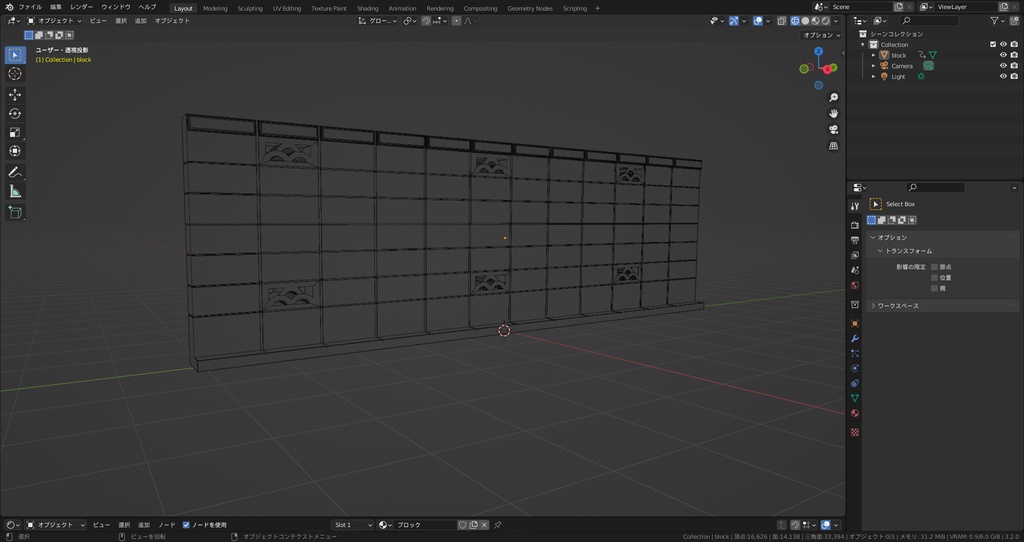Open the Object Data green triangle tab
Screen dimensions: 1024x542
tap(855, 398)
